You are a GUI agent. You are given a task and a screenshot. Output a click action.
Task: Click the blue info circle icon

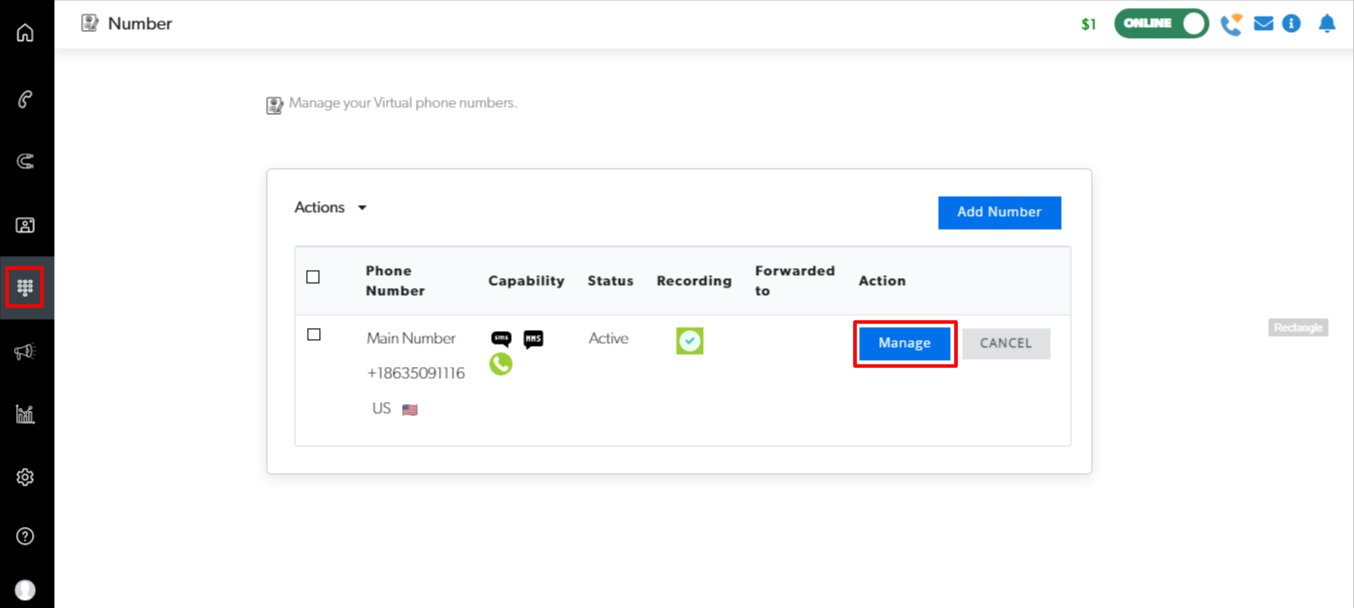pos(1291,24)
